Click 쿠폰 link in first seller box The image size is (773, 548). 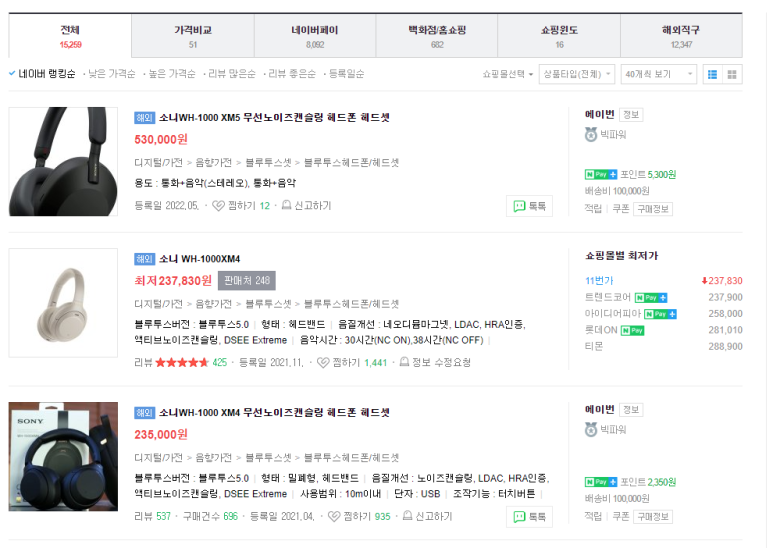pyautogui.click(x=621, y=209)
